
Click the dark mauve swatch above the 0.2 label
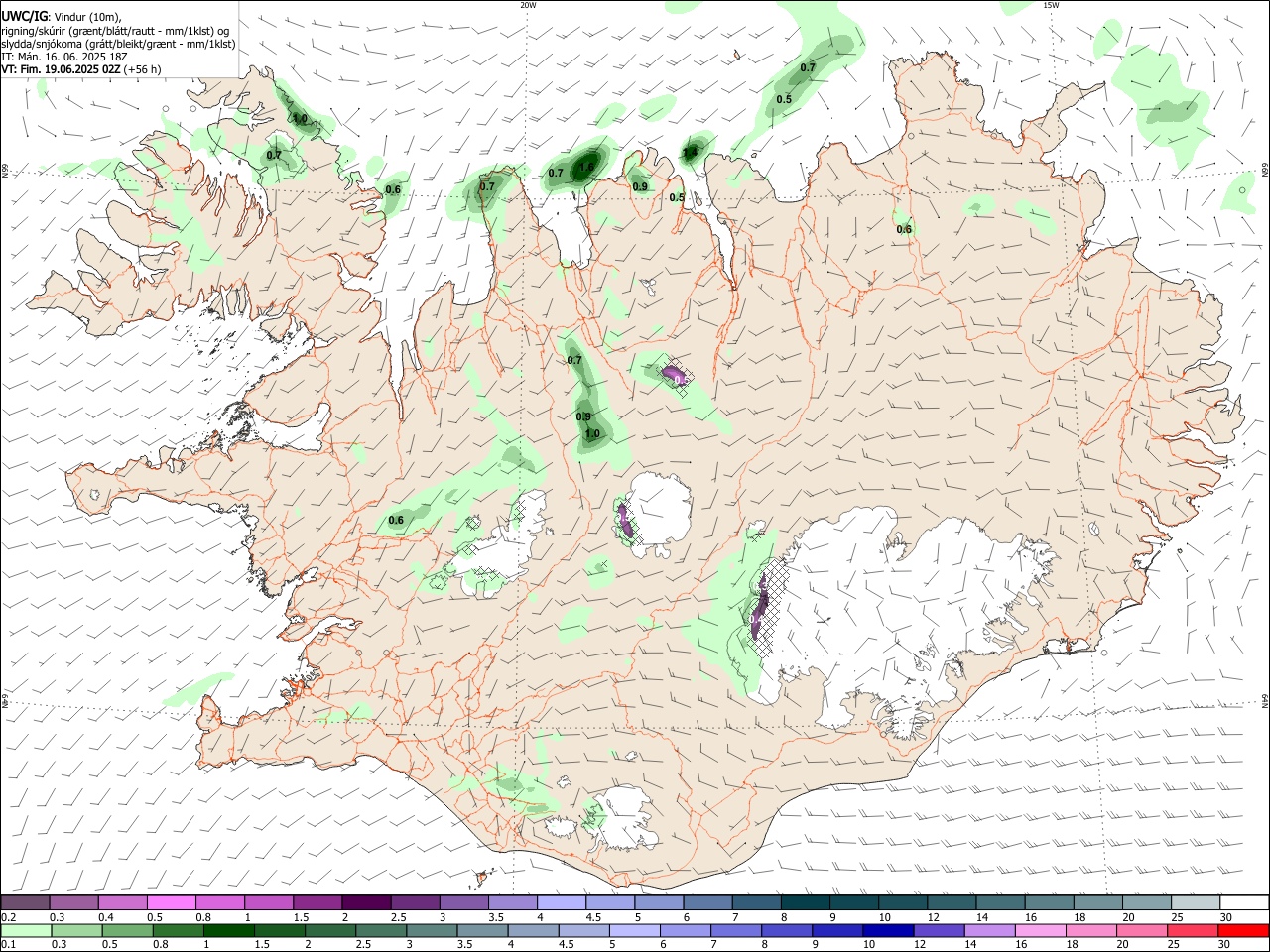[25, 902]
